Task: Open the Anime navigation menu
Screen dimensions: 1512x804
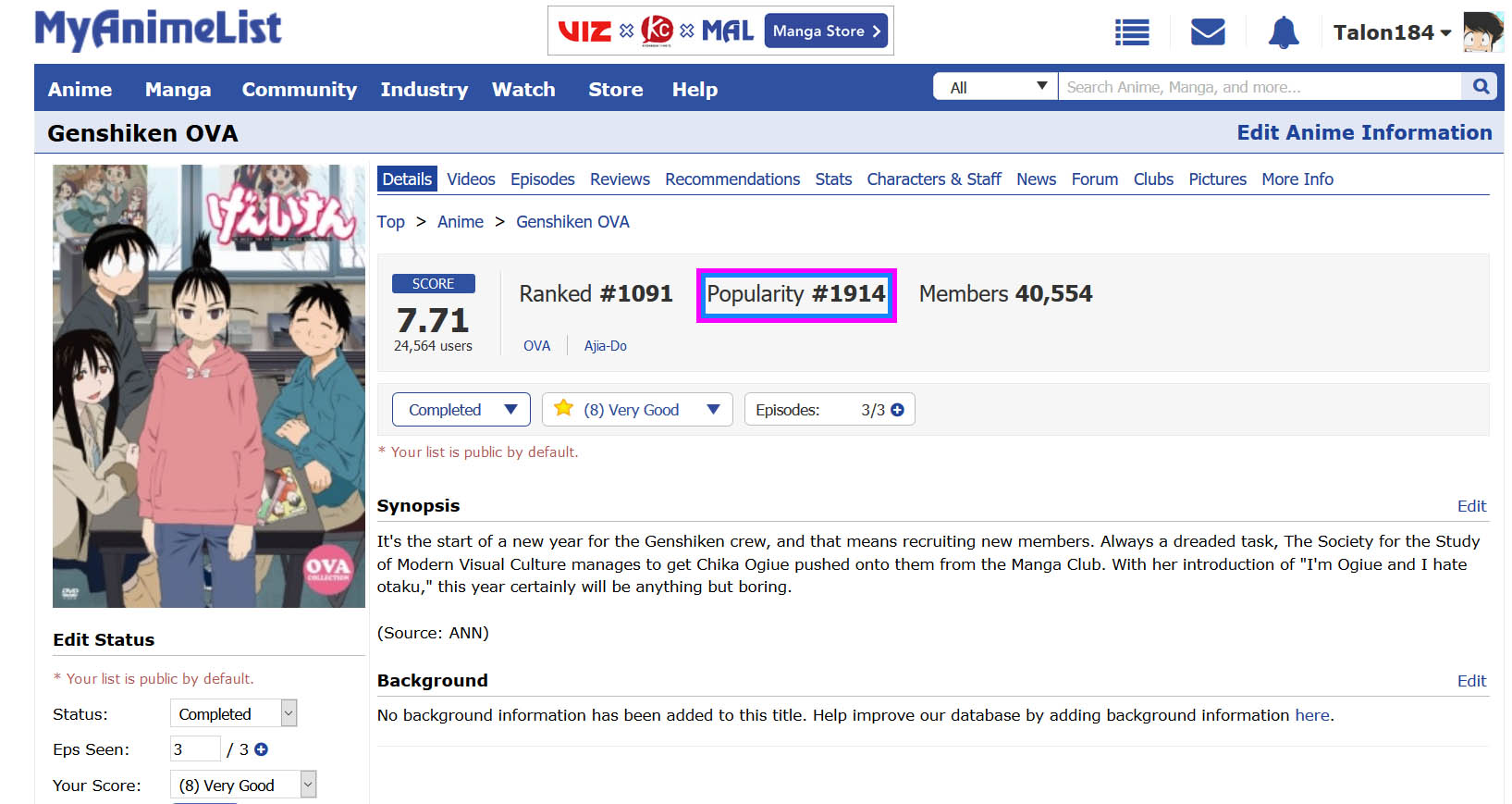Action: [x=80, y=90]
